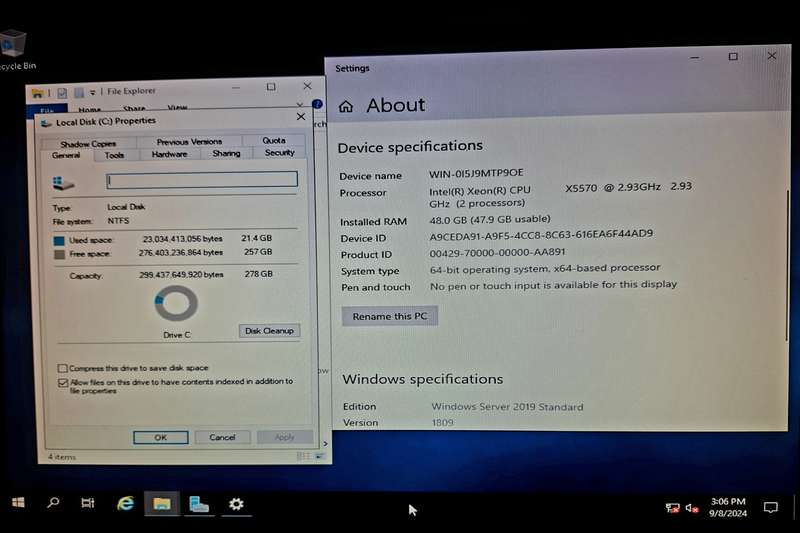Click the Product ID 00429-70000-00000-AA891
This screenshot has height=533, width=800.
point(497,252)
